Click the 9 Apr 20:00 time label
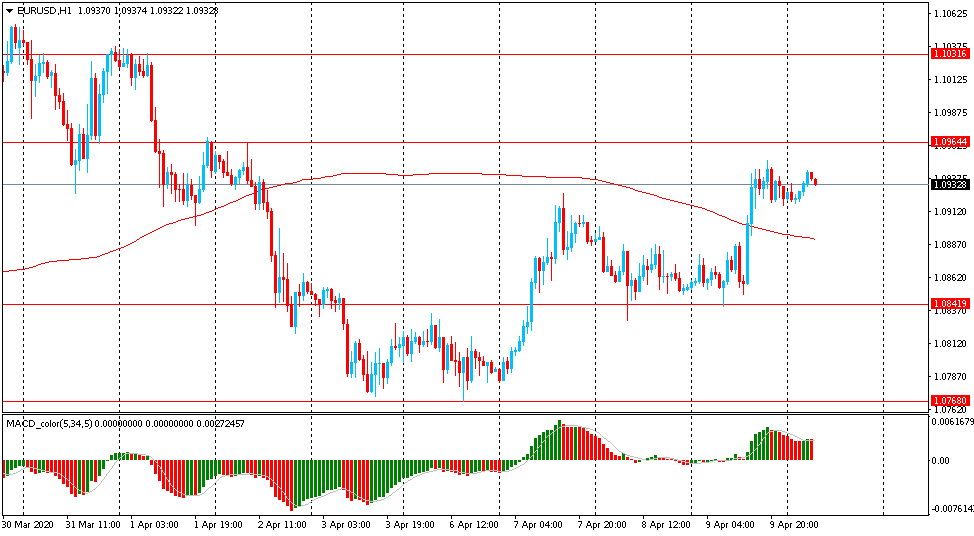This screenshot has width=974, height=536. click(794, 524)
